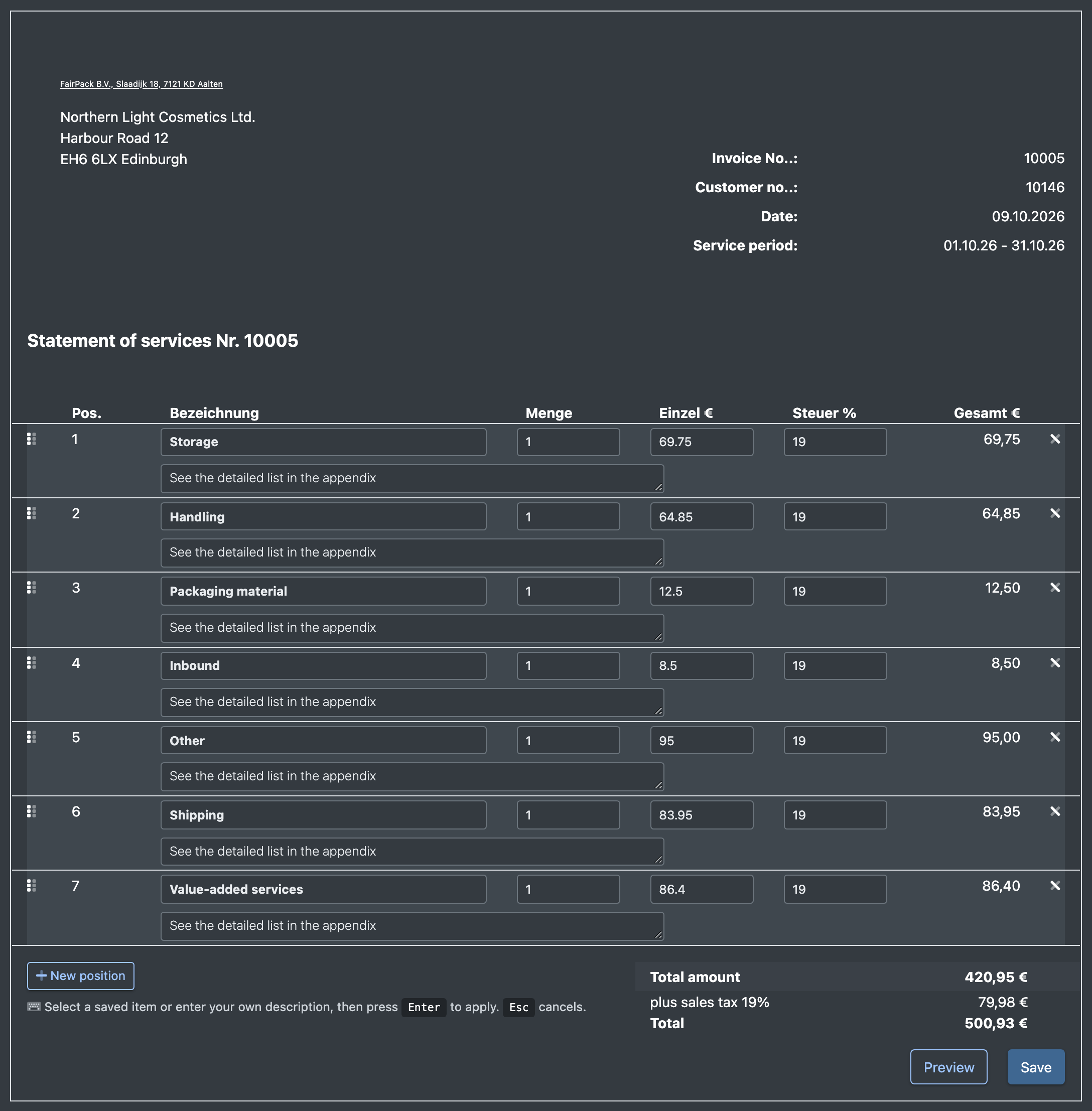The image size is (1092, 1111).
Task: Grab the drag handle of position 1
Action: pos(32,439)
